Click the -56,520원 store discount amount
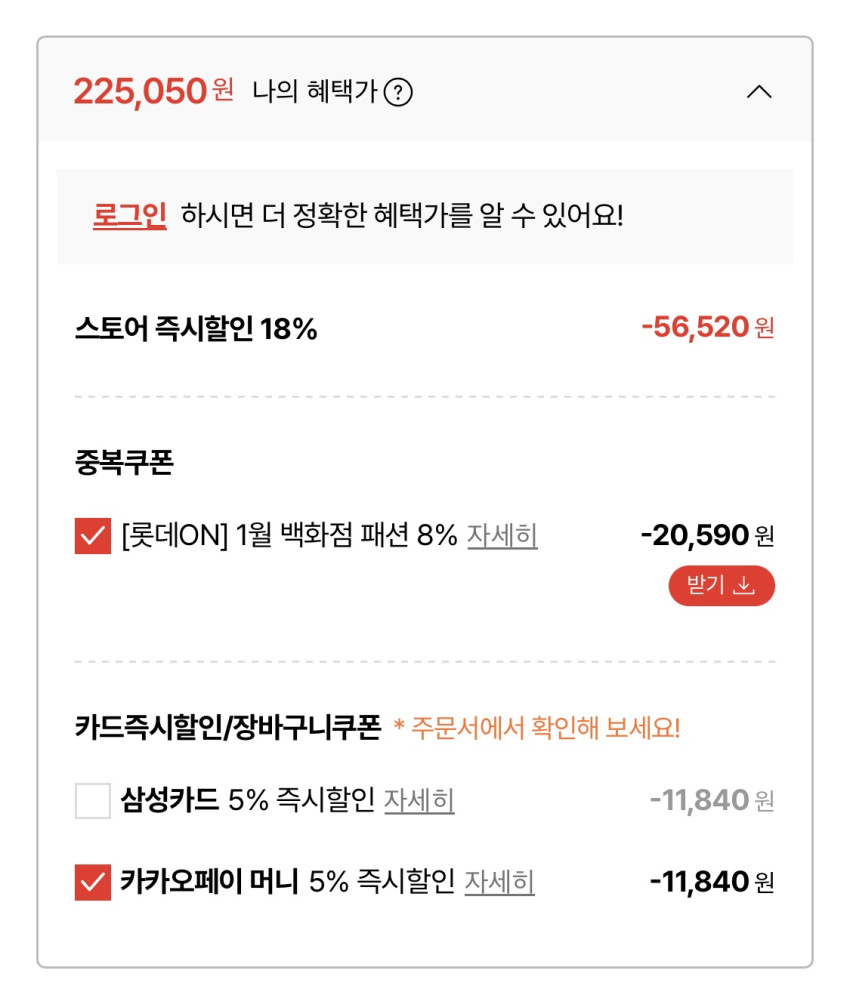 (707, 327)
